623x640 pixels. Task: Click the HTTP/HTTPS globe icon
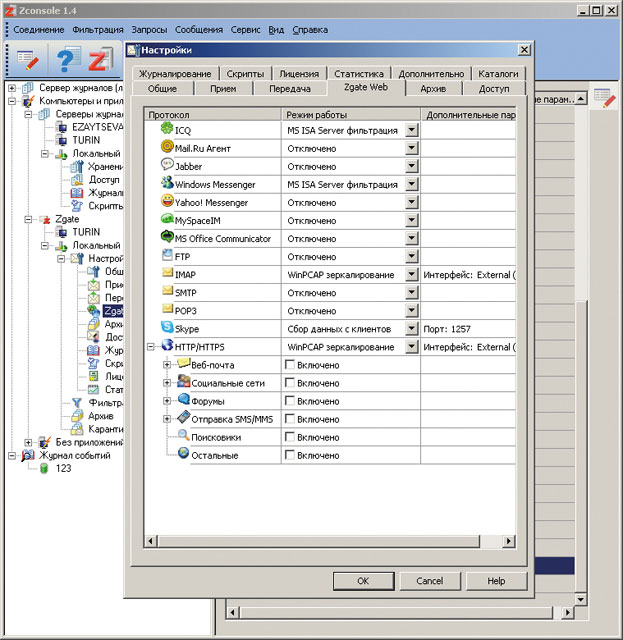tap(167, 345)
